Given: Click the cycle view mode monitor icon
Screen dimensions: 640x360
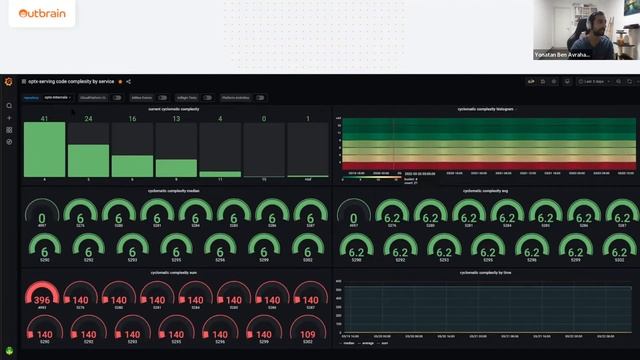Looking at the screenshot, I should [x=567, y=82].
